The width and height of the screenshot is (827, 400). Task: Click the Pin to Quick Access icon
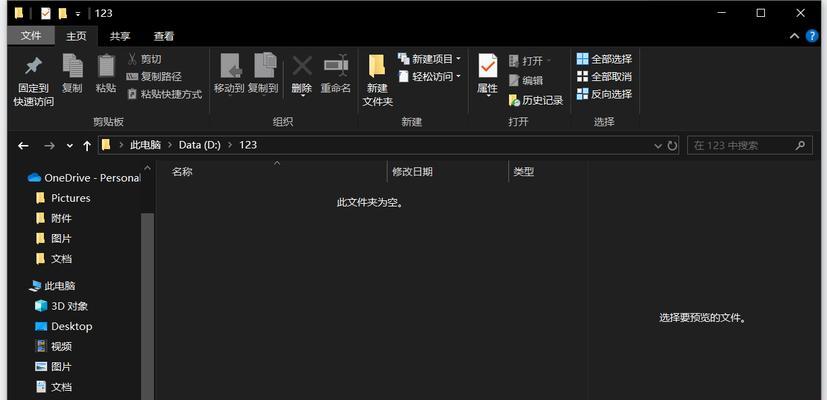click(33, 66)
